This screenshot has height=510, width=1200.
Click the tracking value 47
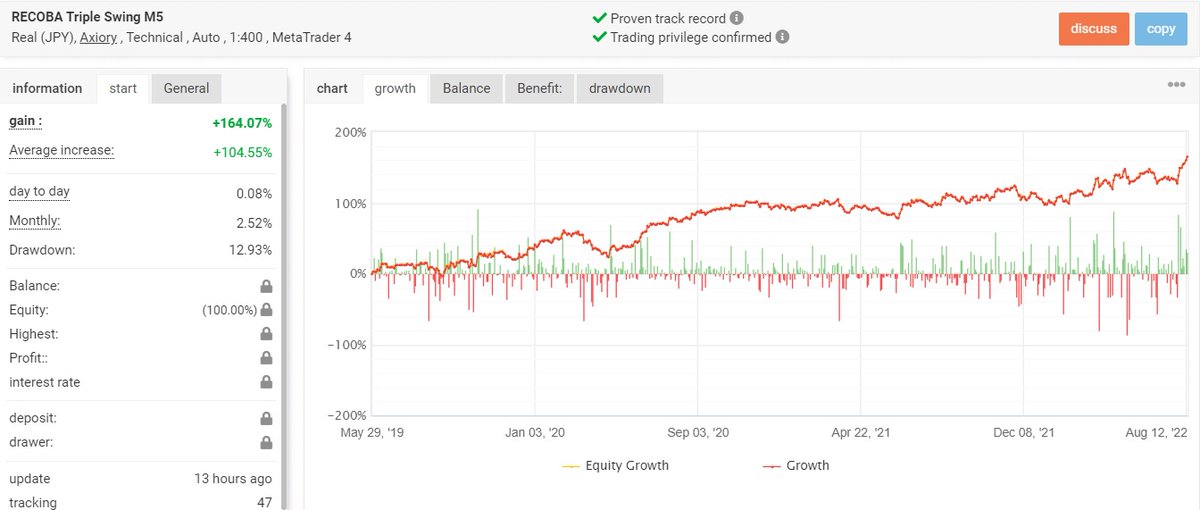[264, 503]
